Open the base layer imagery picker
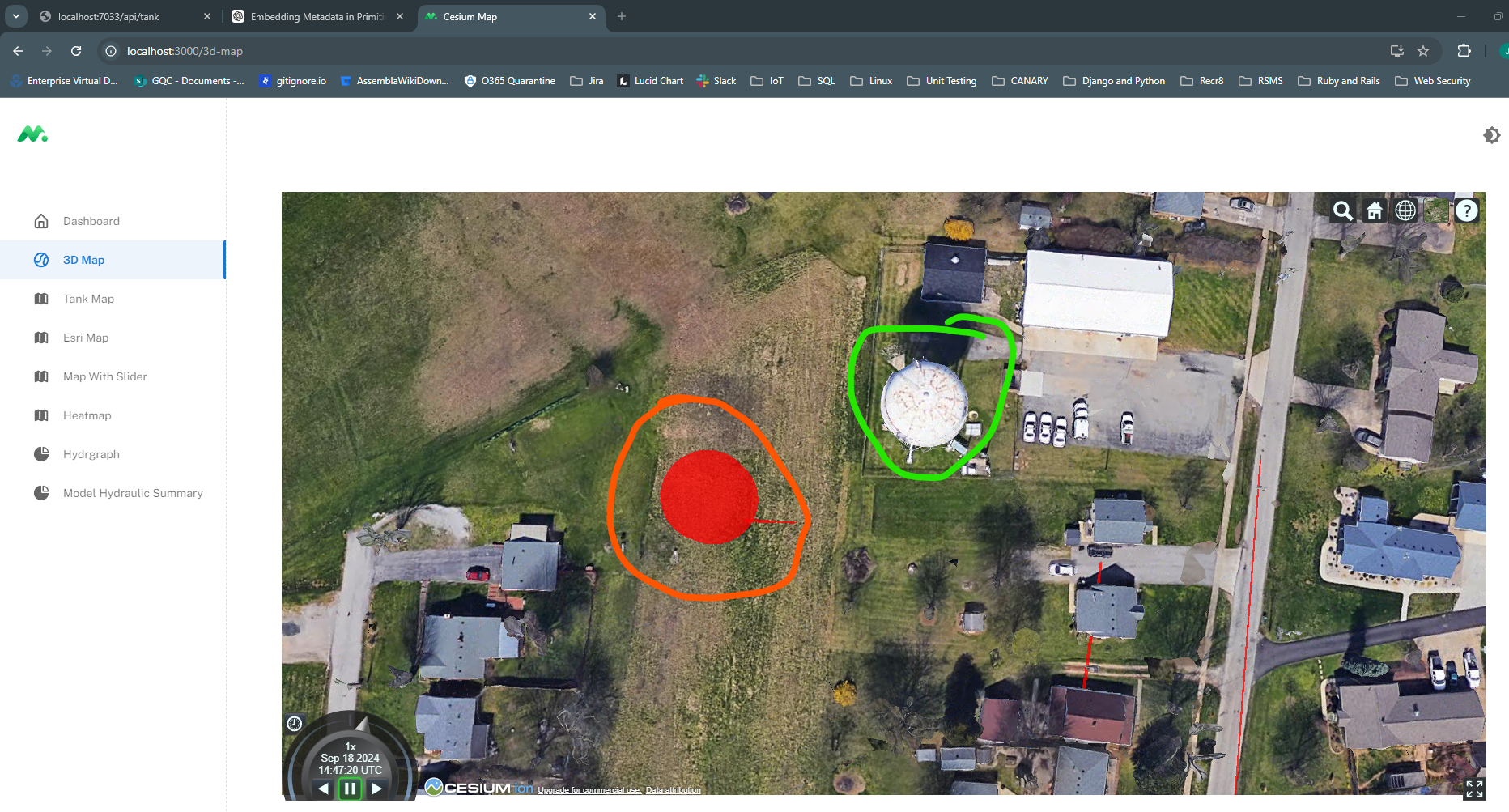1509x812 pixels. click(1436, 211)
